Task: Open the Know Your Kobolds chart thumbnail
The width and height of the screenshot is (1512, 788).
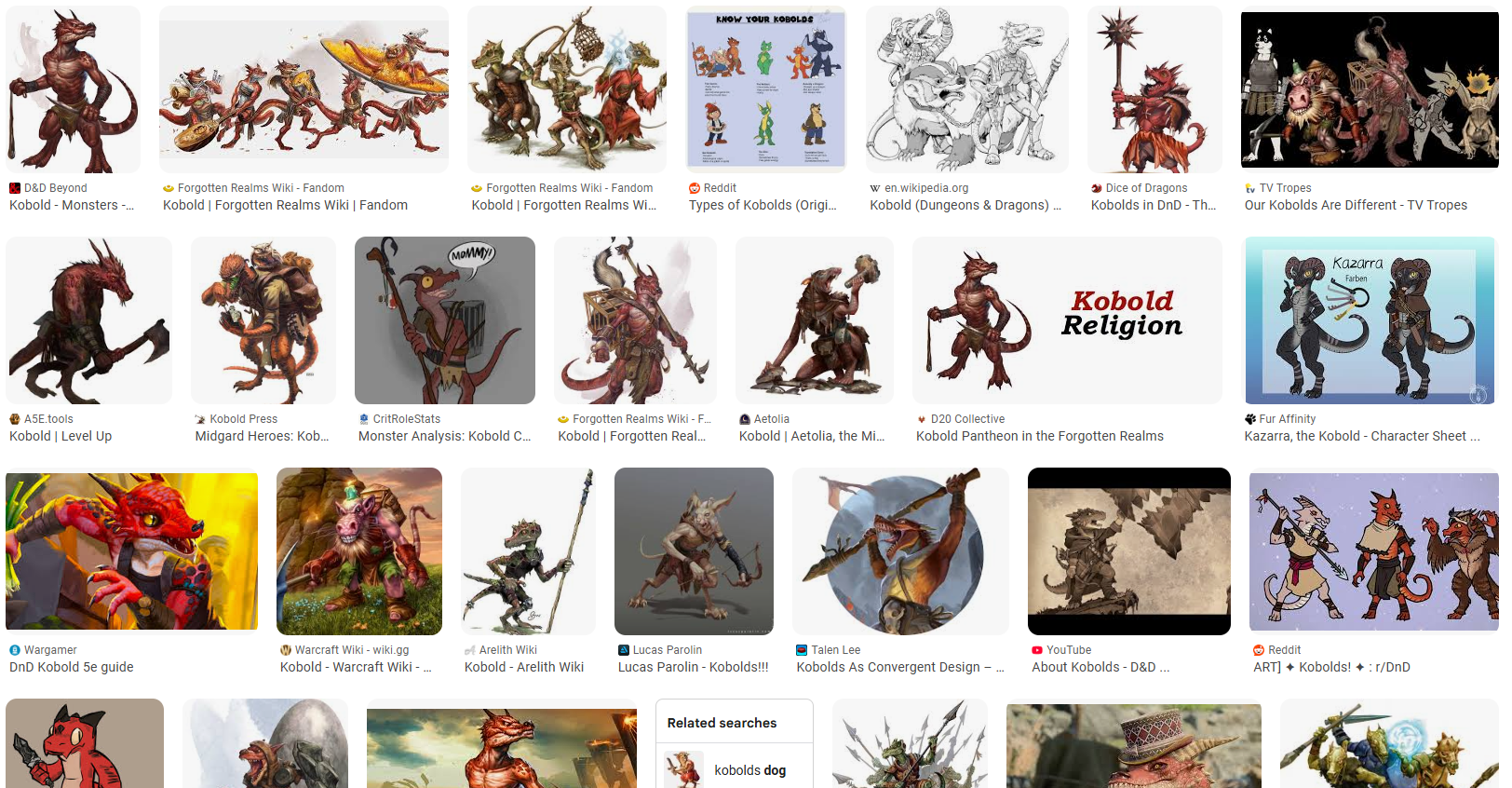Action: click(x=766, y=89)
